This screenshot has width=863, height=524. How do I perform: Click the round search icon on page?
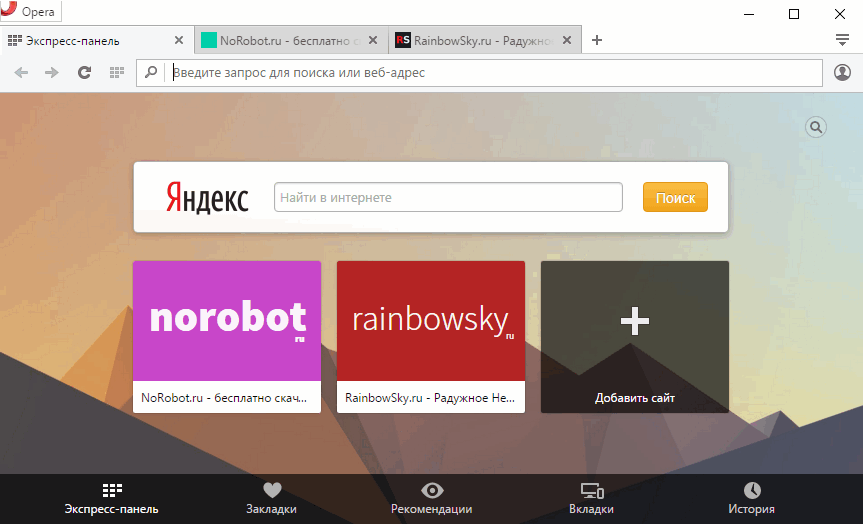(x=816, y=128)
